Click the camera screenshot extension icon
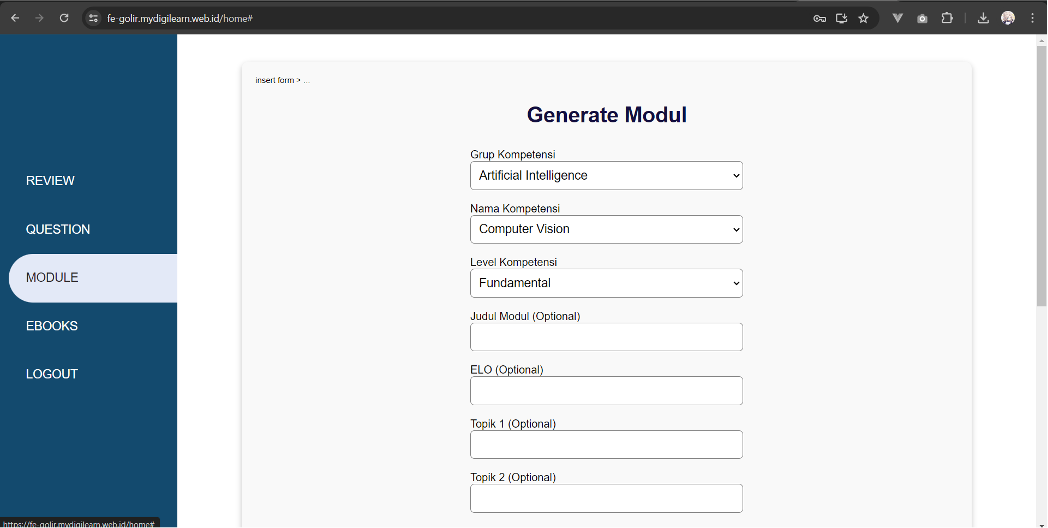 pyautogui.click(x=922, y=18)
